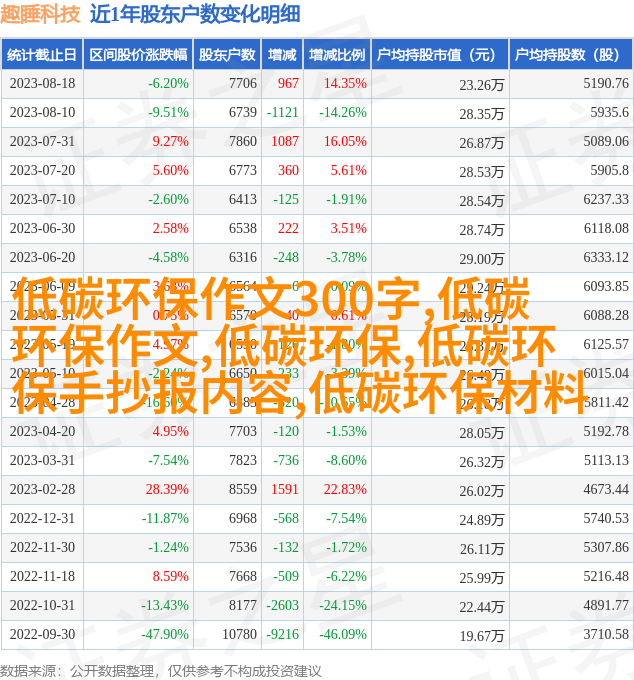Select the date cell 2023-02-28
The width and height of the screenshot is (634, 680).
pyautogui.click(x=42, y=490)
